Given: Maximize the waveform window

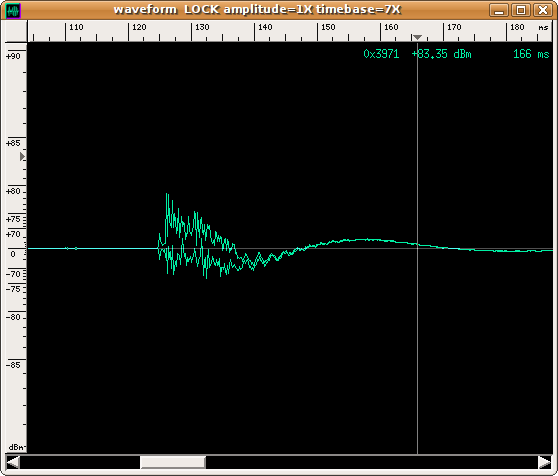Looking at the screenshot, I should tap(521, 10).
